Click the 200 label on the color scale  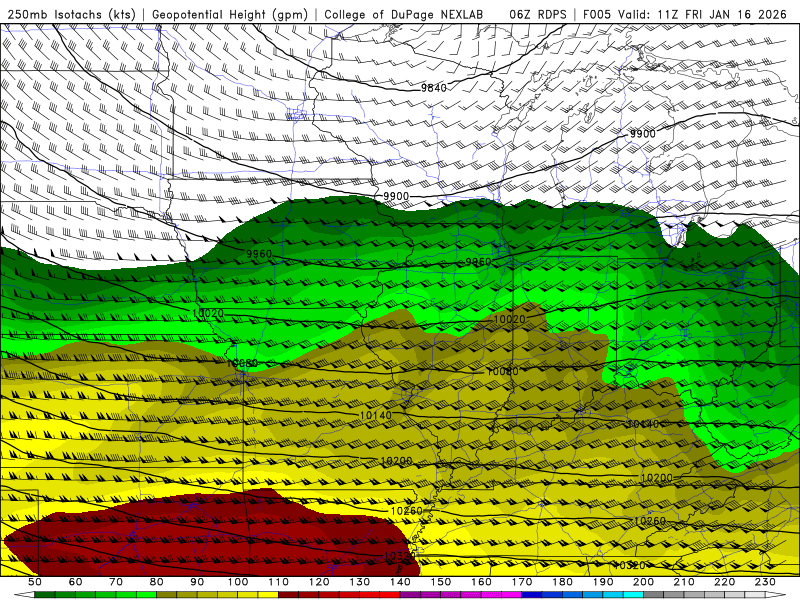tap(644, 582)
